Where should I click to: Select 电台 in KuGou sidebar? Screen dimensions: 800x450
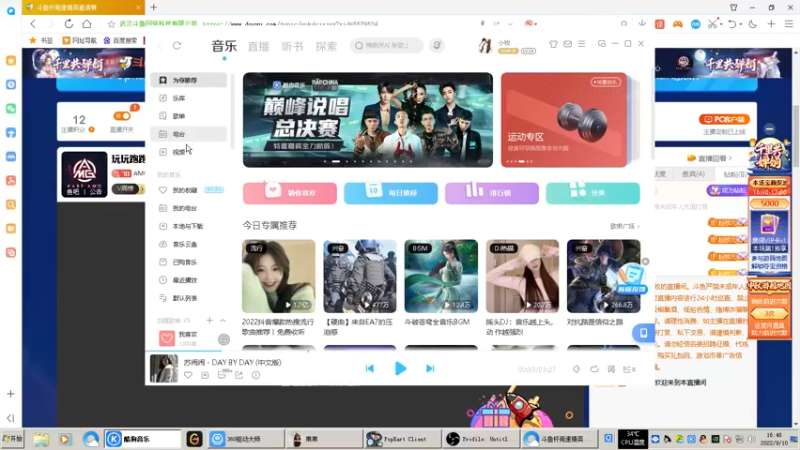[189, 134]
